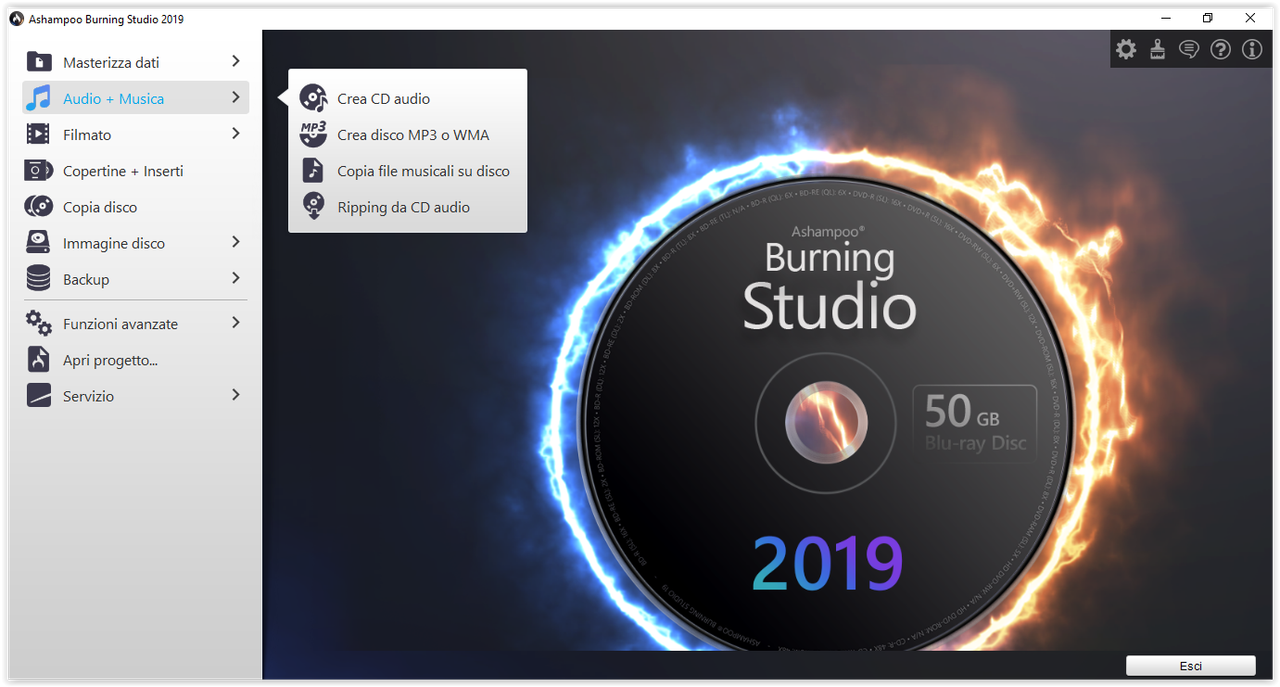Open the Filmato menu label
The height and width of the screenshot is (687, 1280).
87,134
